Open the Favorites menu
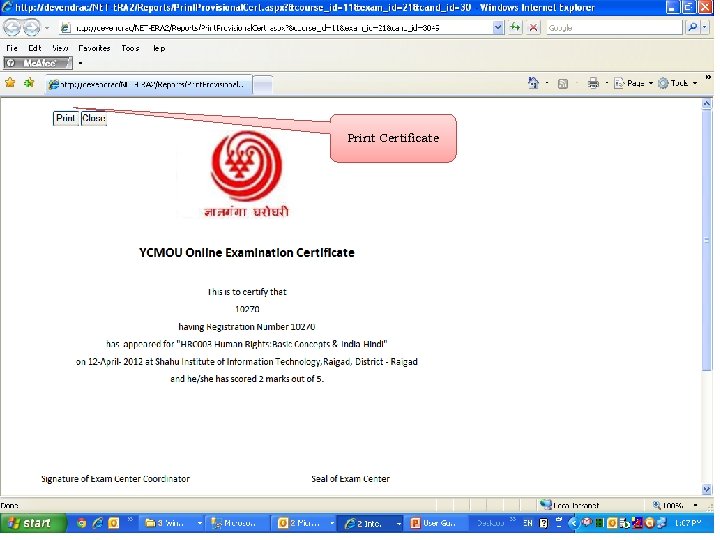 [x=94, y=48]
